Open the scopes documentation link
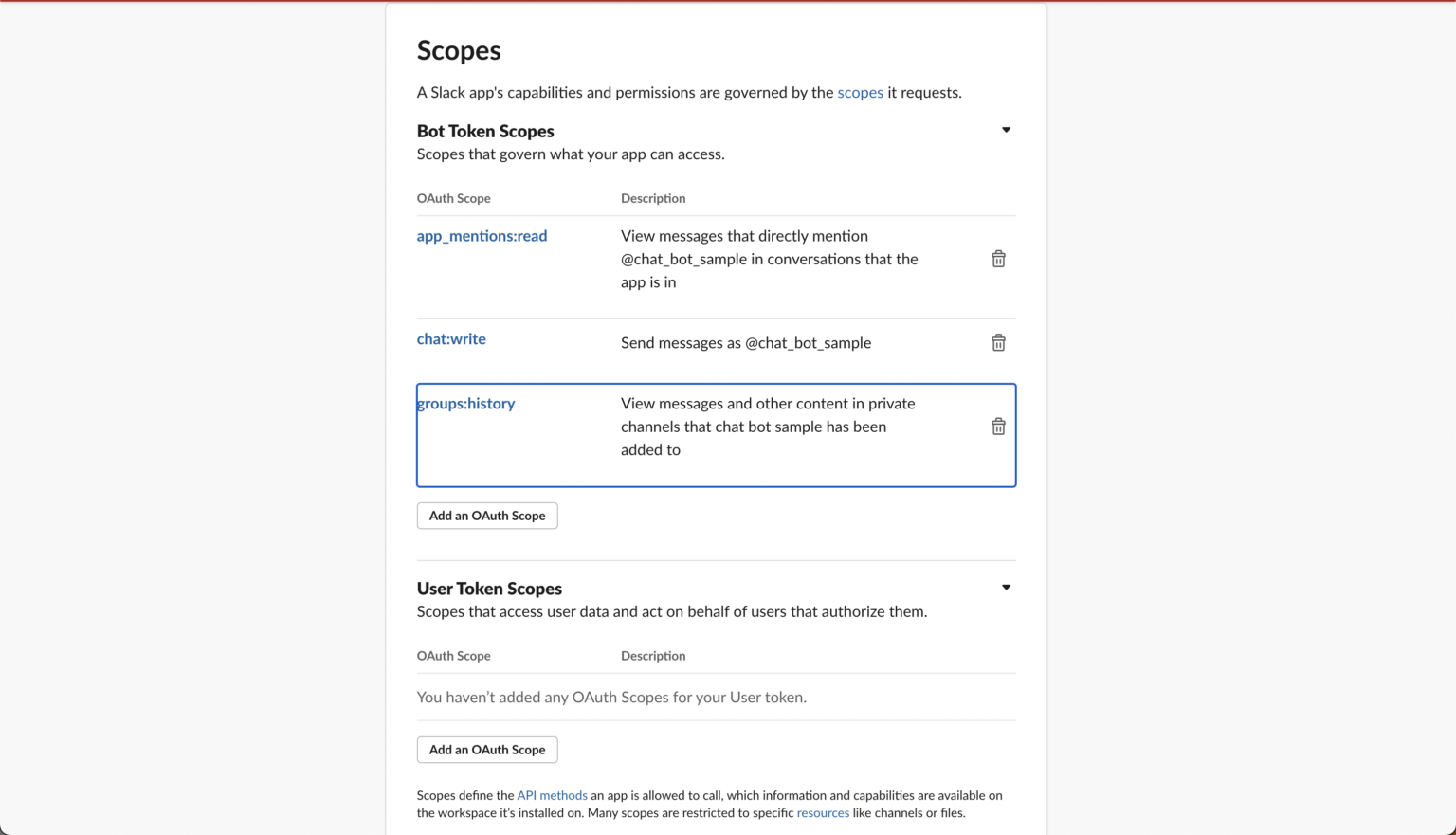Image resolution: width=1456 pixels, height=835 pixels. tap(860, 92)
